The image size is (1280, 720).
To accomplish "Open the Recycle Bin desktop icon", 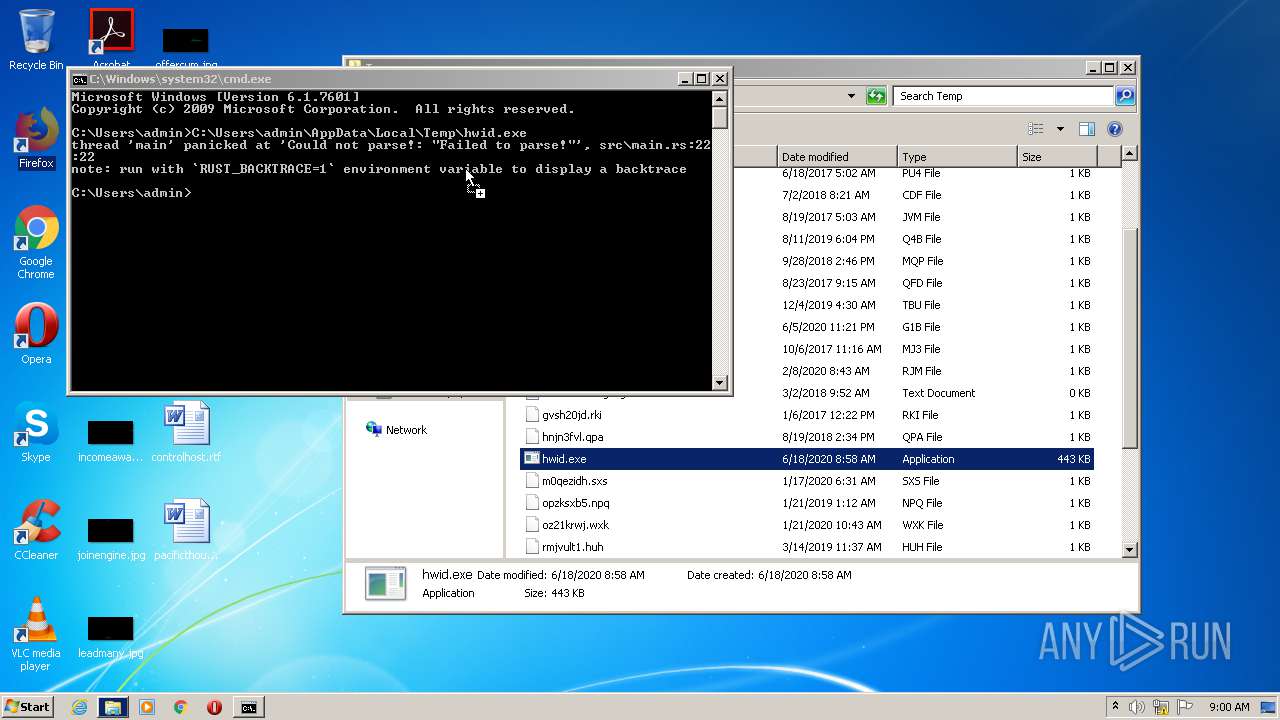I will [36, 39].
